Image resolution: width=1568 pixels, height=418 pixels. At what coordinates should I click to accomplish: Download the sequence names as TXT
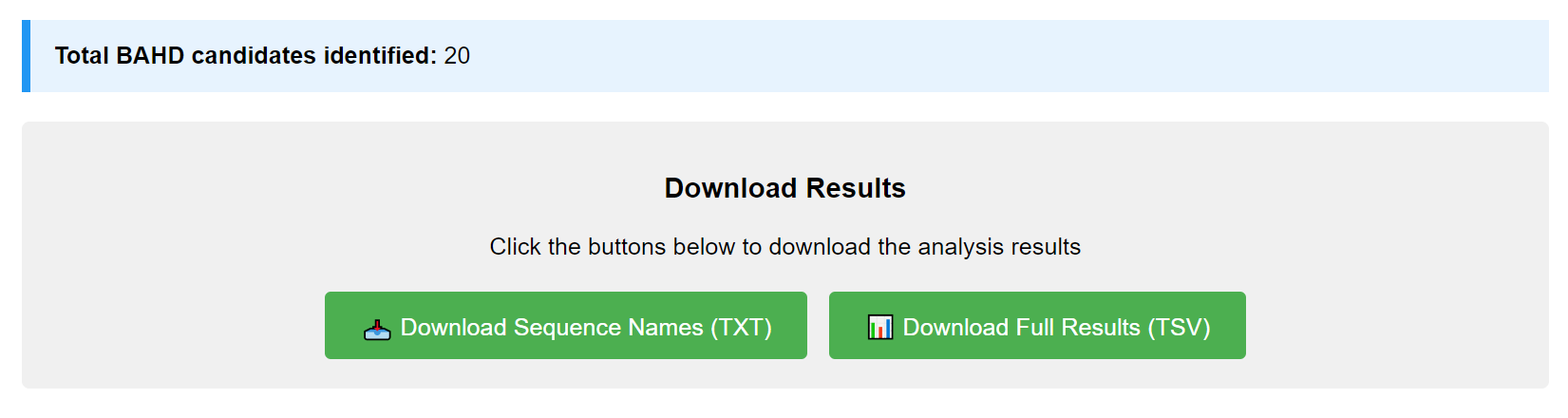[566, 326]
